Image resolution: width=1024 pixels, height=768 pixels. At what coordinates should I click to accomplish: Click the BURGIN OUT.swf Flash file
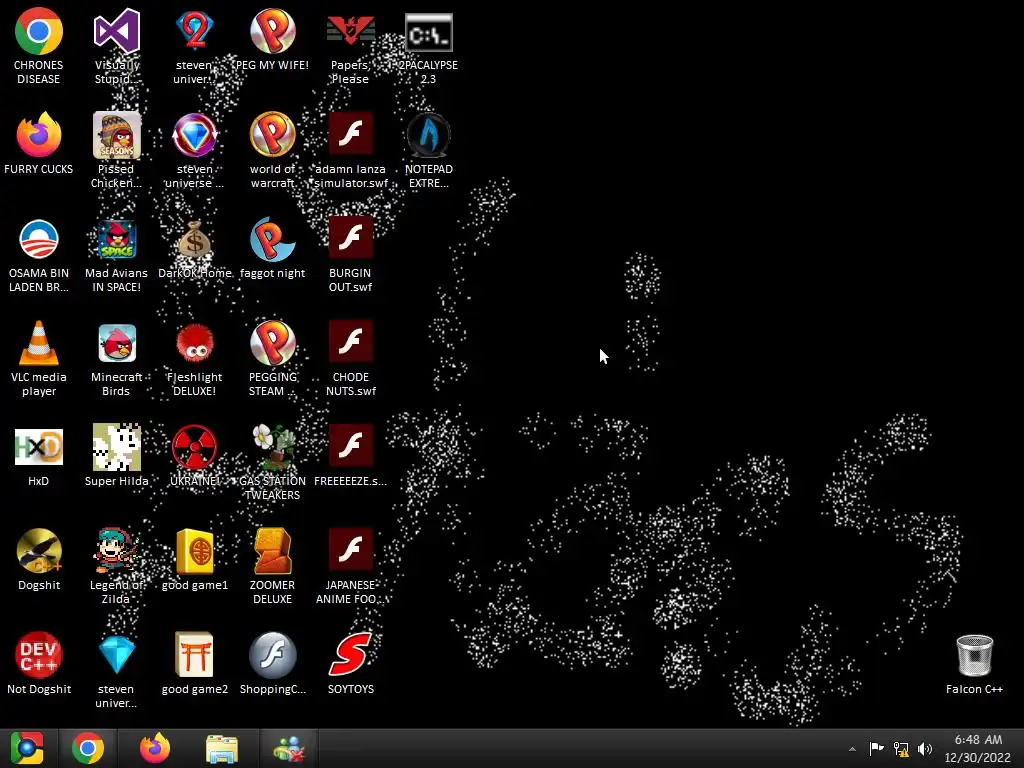pyautogui.click(x=350, y=238)
